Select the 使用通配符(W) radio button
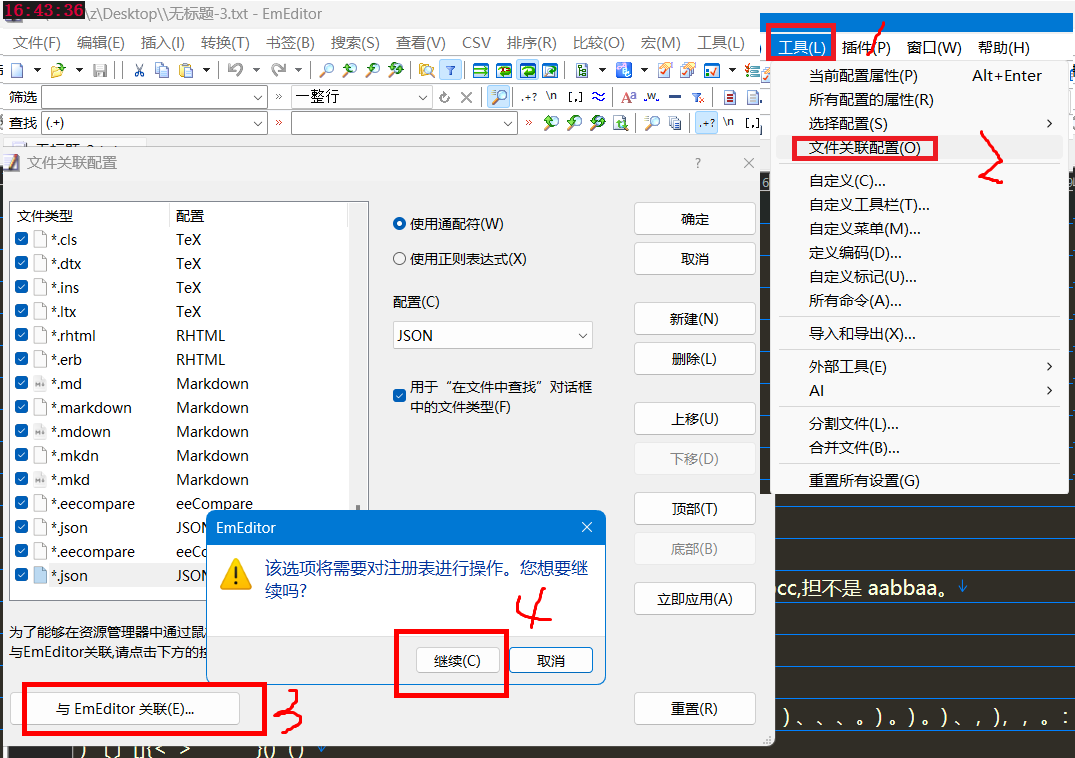Viewport: 1075px width, 758px height. pos(399,223)
